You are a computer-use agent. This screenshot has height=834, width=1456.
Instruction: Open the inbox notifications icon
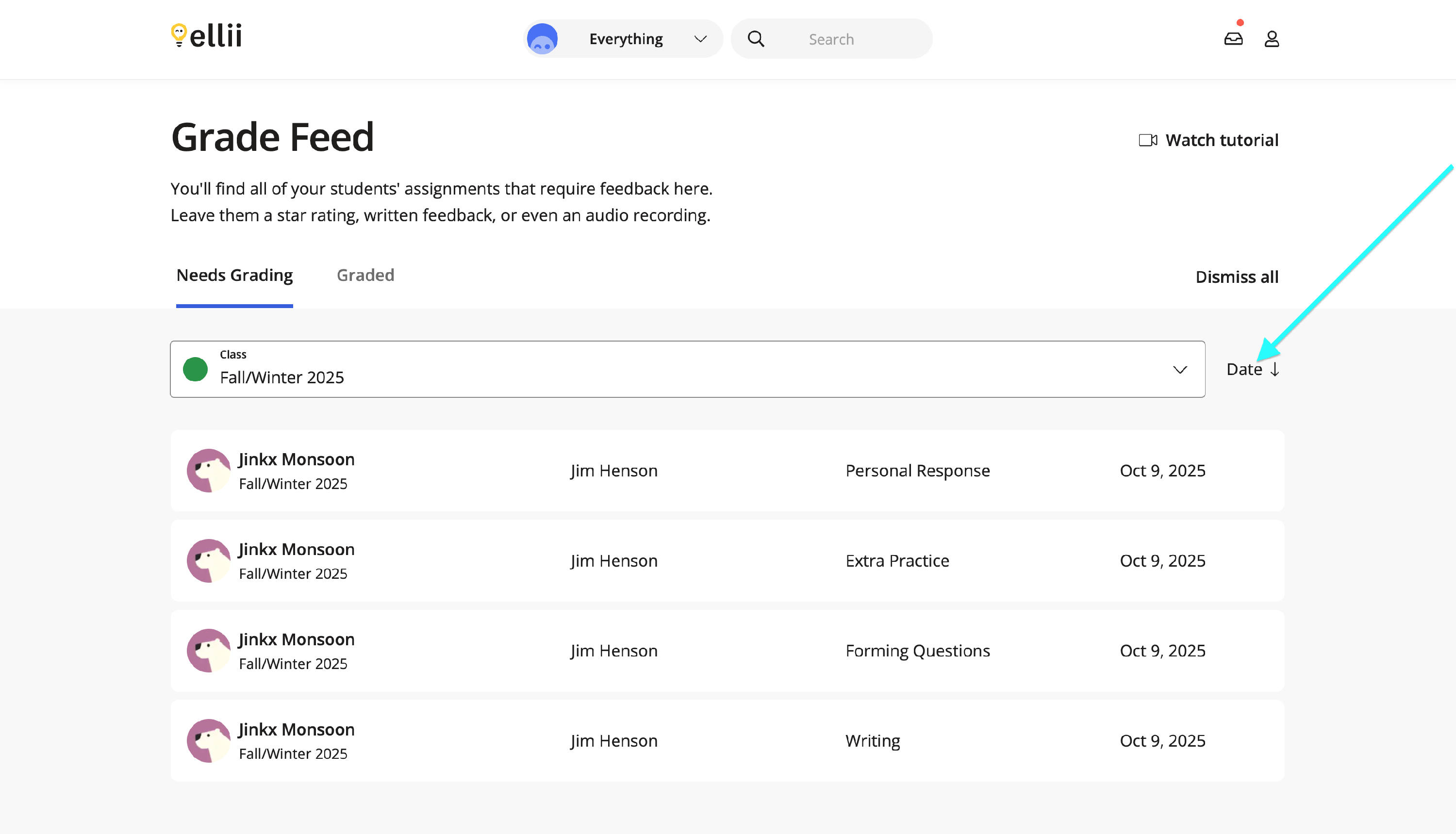click(x=1233, y=39)
